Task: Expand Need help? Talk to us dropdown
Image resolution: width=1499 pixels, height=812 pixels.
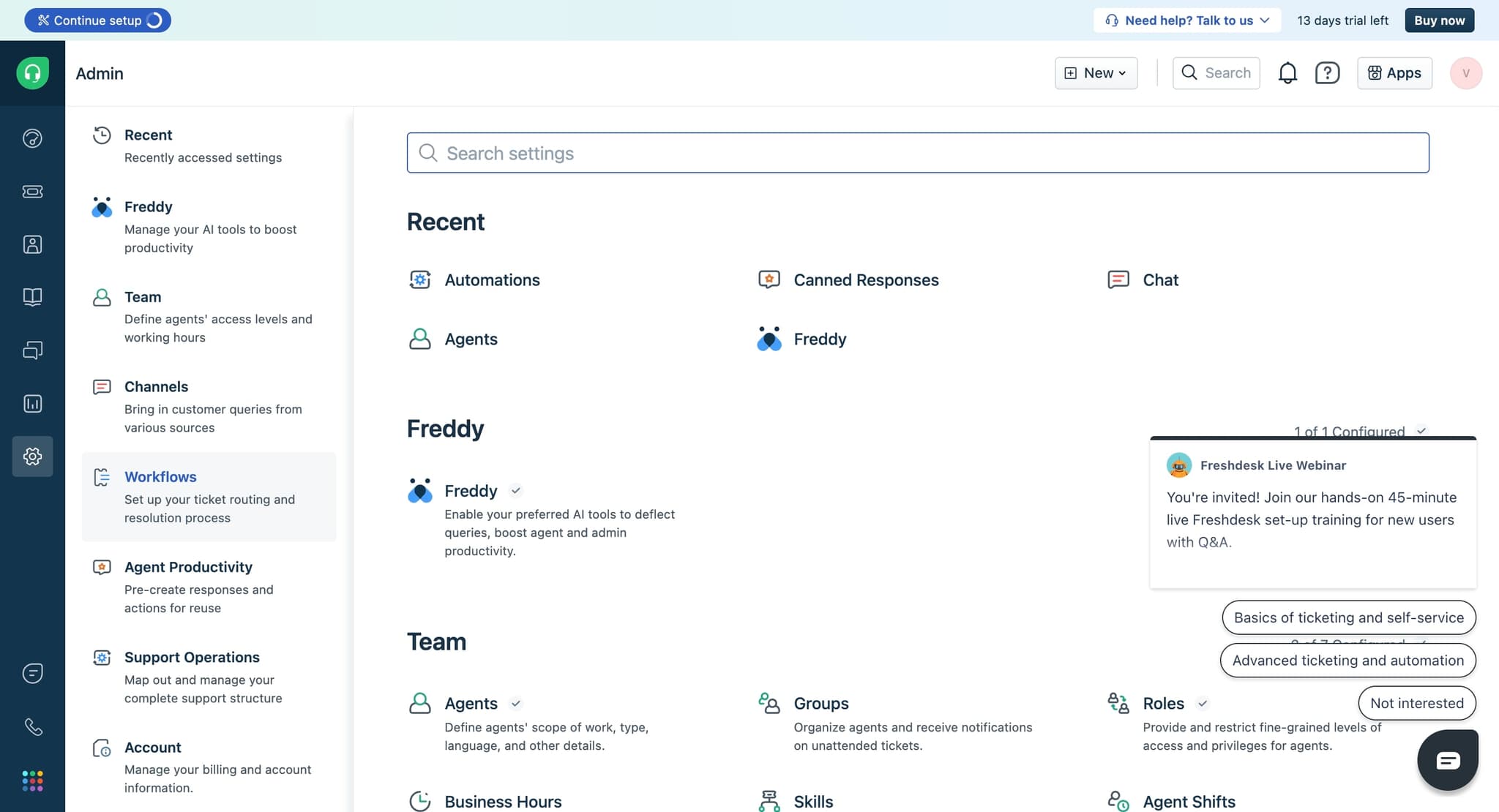Action: click(x=1186, y=20)
